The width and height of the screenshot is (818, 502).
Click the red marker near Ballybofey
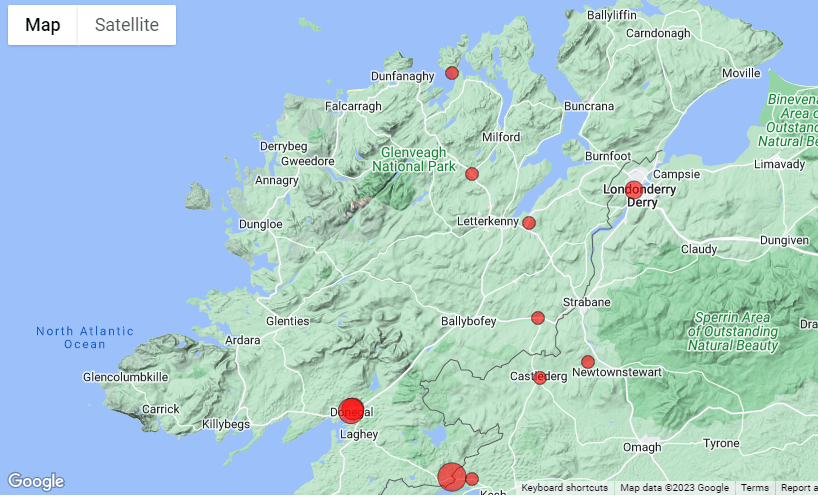pos(538,318)
